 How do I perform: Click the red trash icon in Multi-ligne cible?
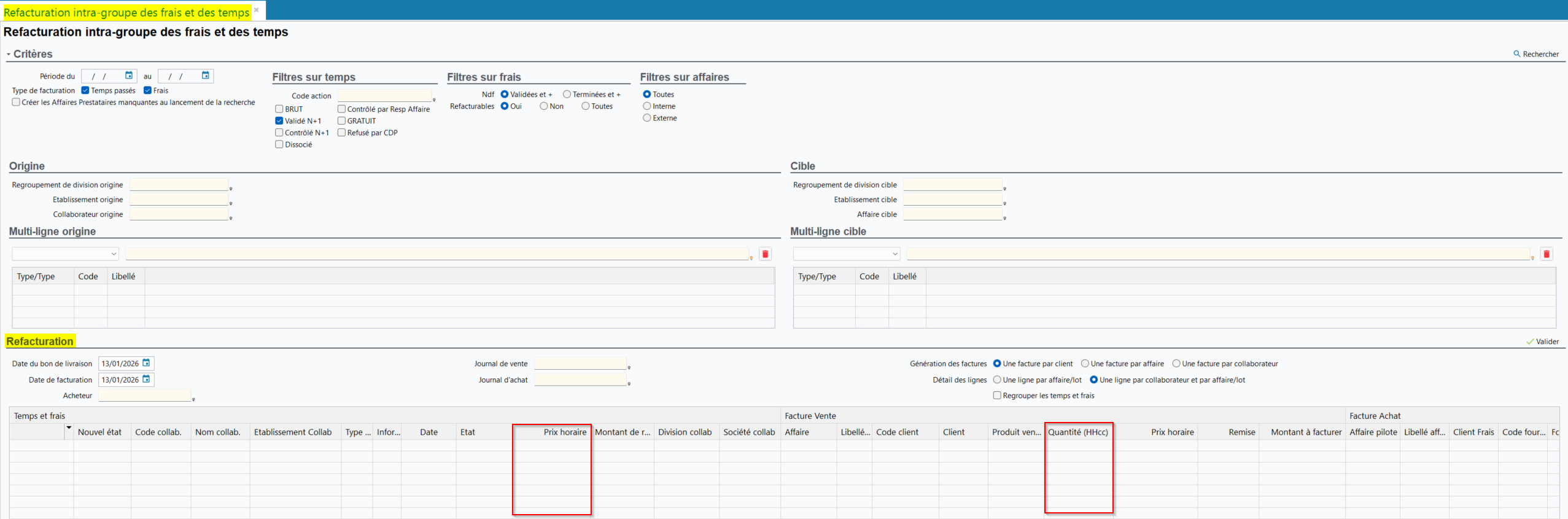tap(1547, 254)
